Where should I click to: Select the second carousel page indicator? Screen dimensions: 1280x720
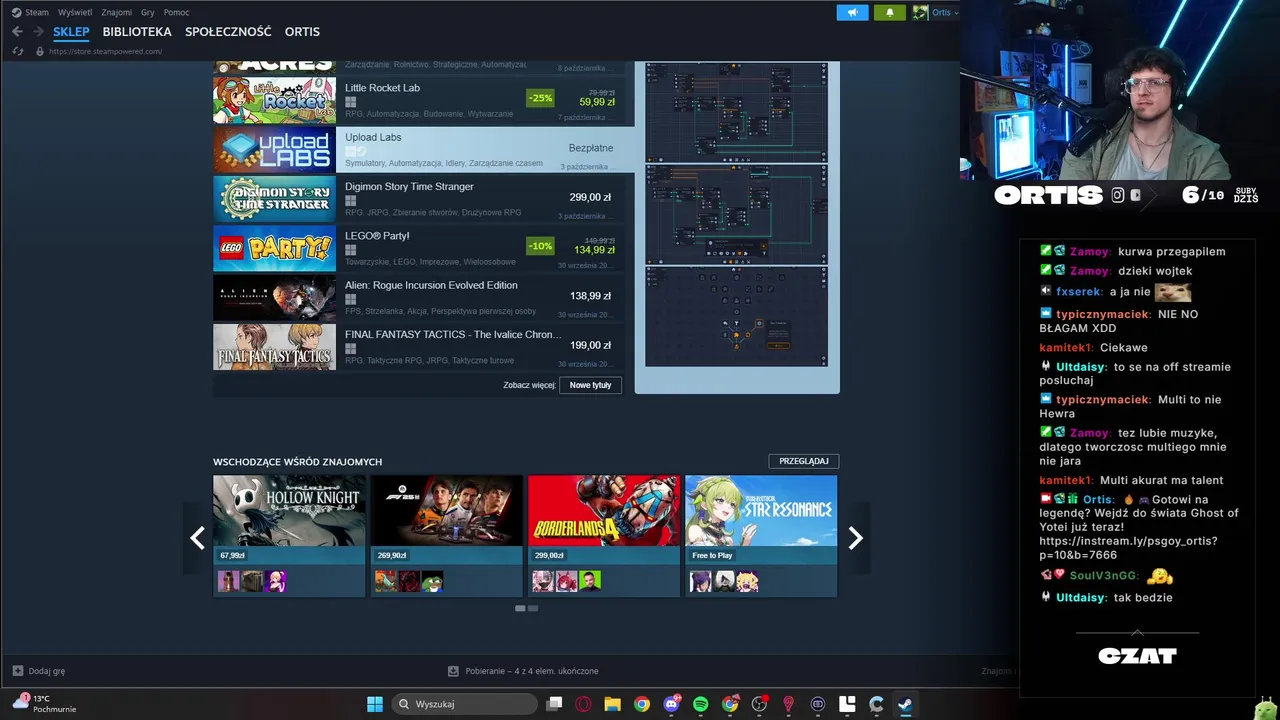[x=533, y=608]
